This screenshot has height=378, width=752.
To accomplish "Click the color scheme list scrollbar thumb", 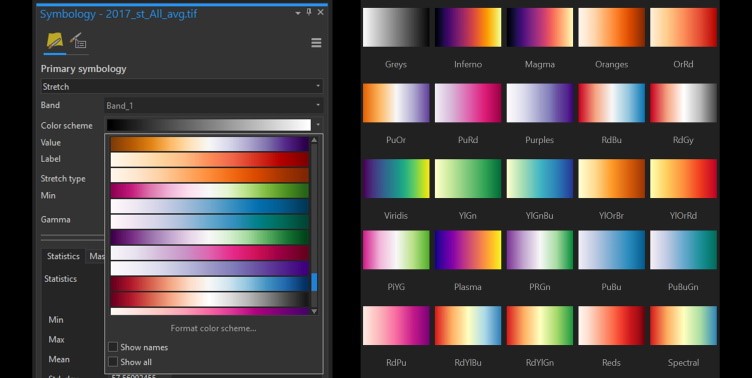I will coord(314,282).
